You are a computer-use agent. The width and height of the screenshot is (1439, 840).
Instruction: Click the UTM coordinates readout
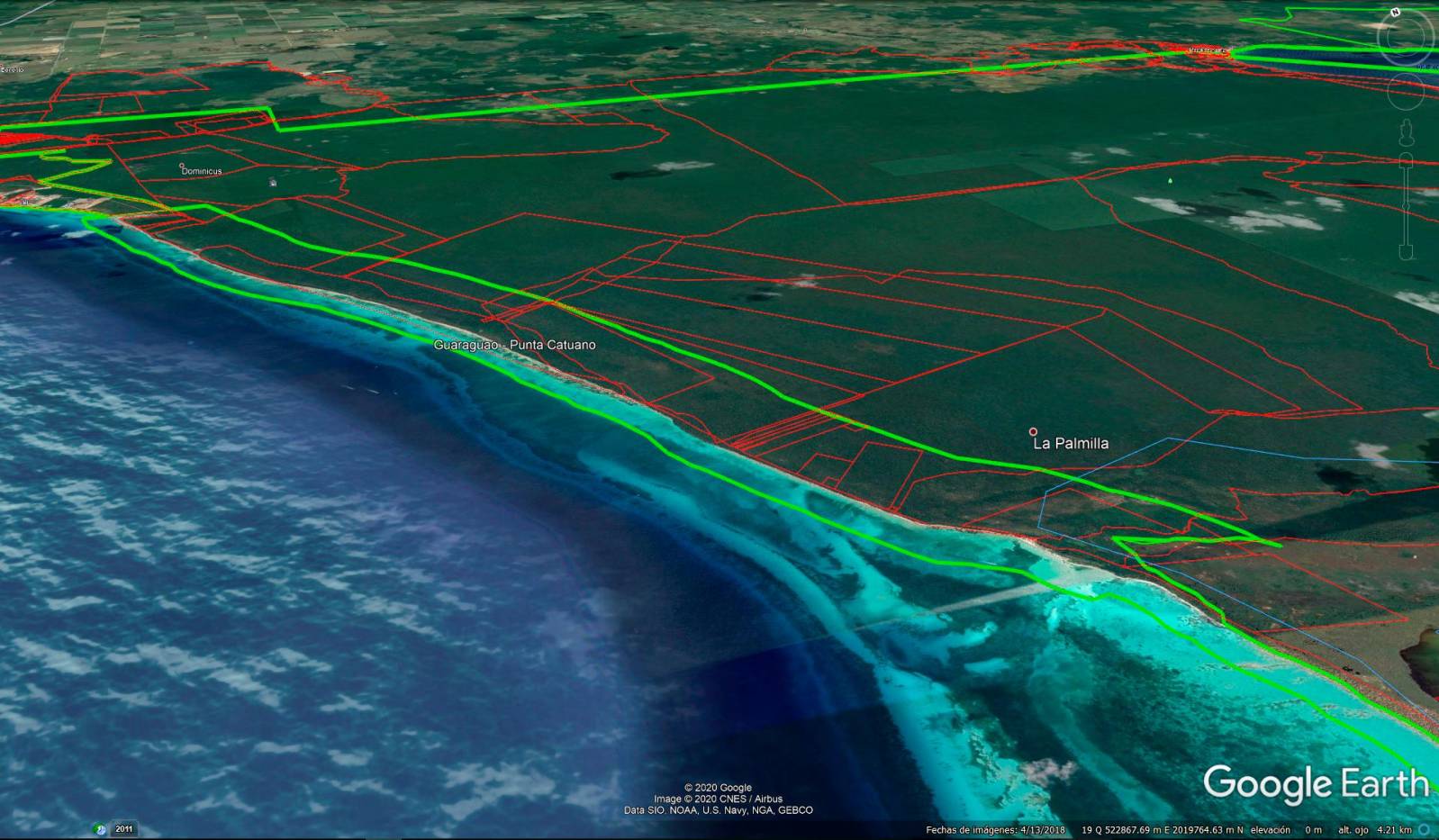click(1162, 830)
